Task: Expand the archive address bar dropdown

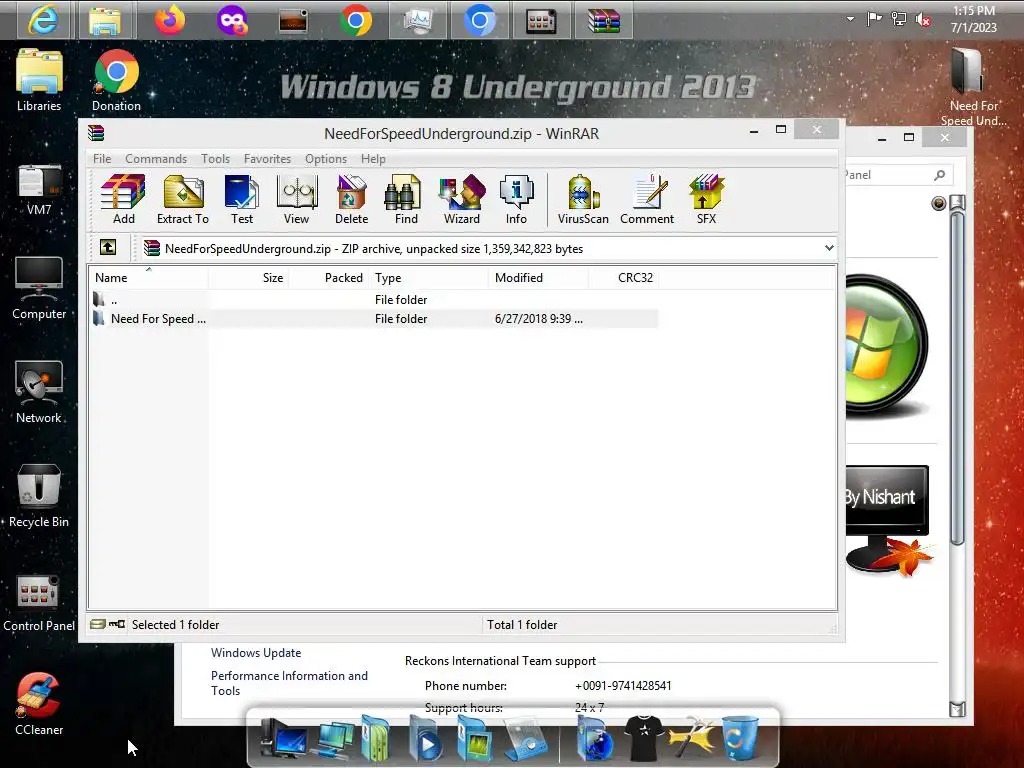Action: coord(829,248)
